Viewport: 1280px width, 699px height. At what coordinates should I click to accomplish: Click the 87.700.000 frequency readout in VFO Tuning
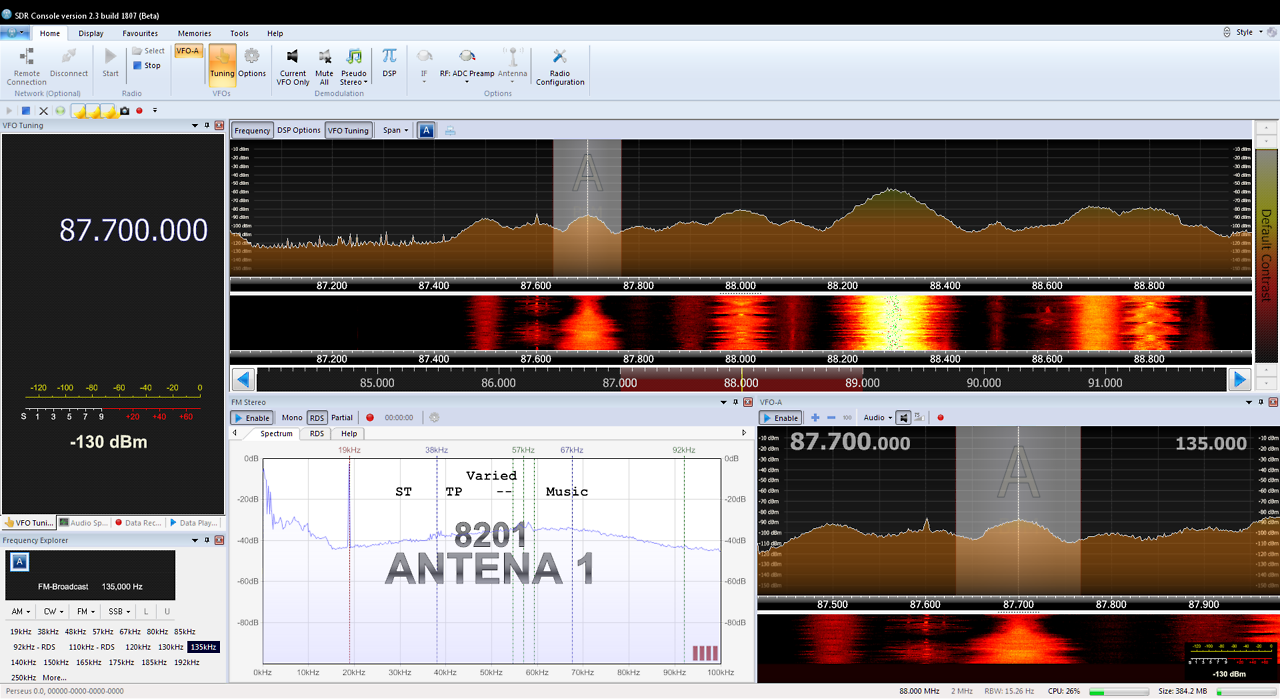pos(134,230)
